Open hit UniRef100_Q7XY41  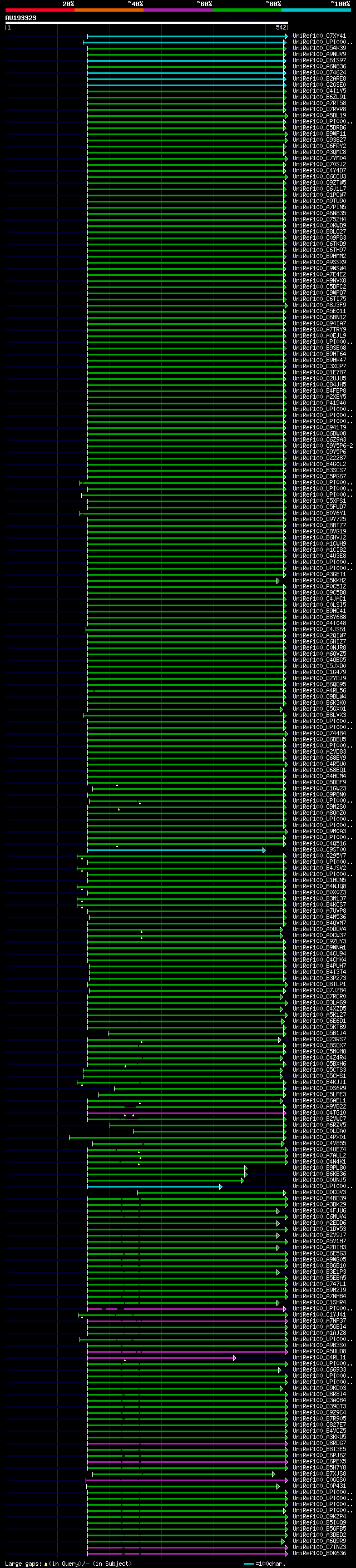coord(319,36)
